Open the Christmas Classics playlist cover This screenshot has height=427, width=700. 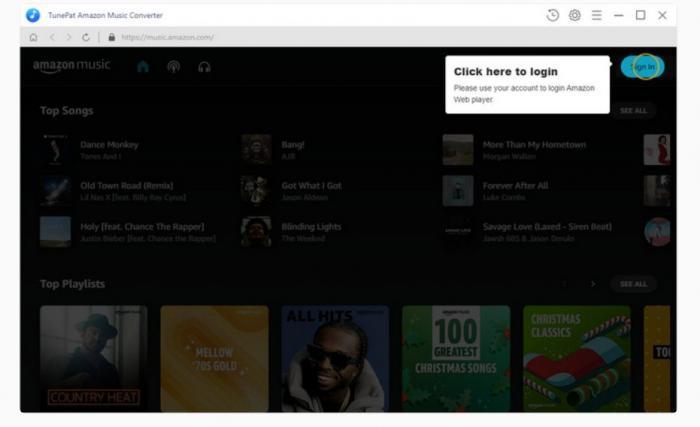point(577,359)
